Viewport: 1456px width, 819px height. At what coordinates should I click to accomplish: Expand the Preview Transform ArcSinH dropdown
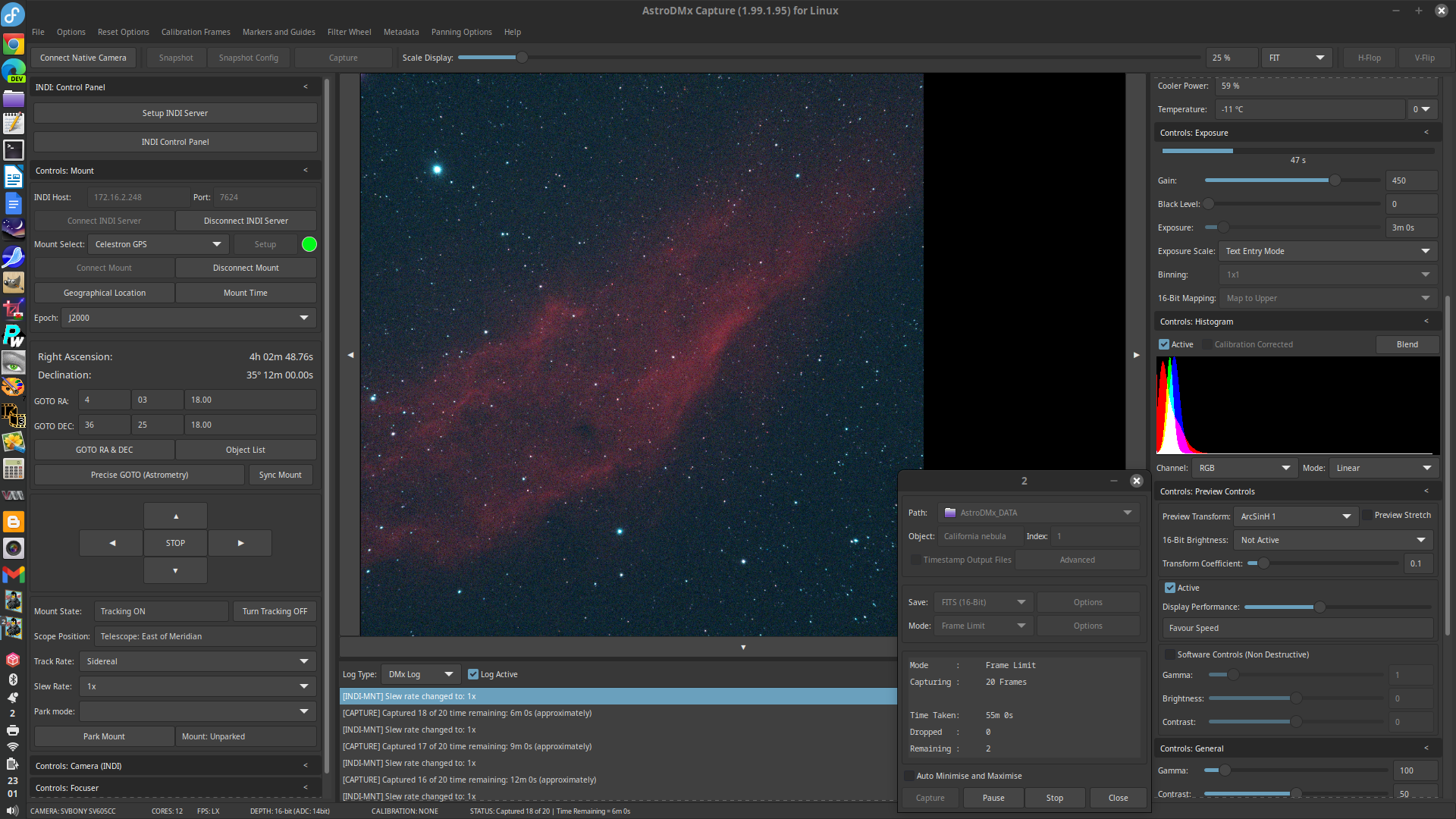1295,516
